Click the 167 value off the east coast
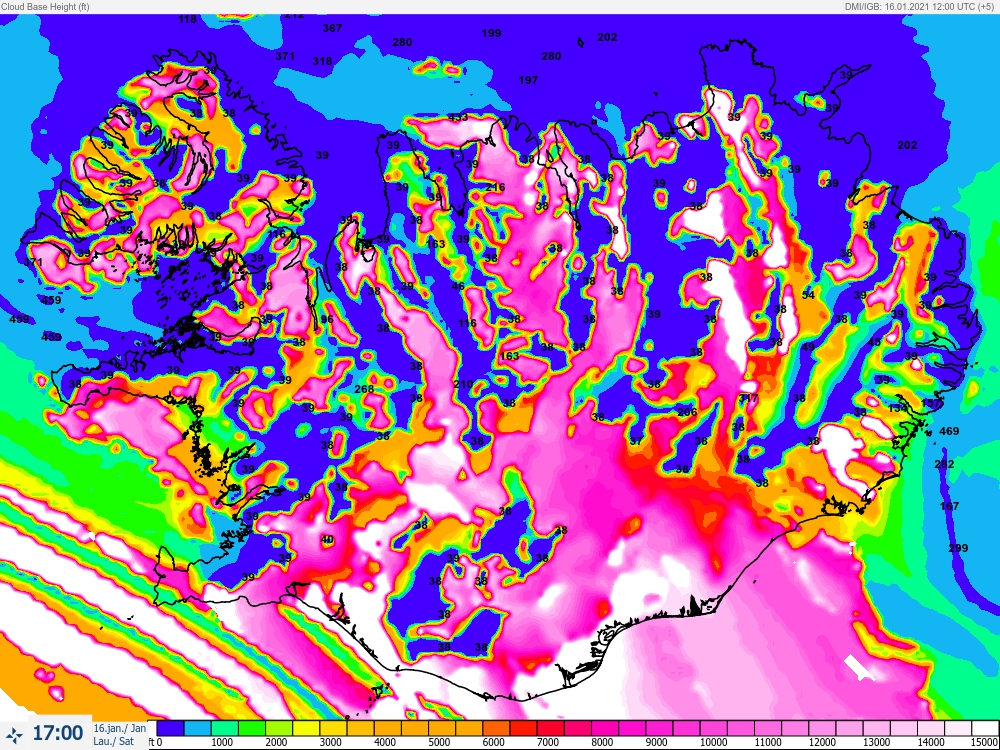Image resolution: width=1000 pixels, height=750 pixels. coord(949,506)
